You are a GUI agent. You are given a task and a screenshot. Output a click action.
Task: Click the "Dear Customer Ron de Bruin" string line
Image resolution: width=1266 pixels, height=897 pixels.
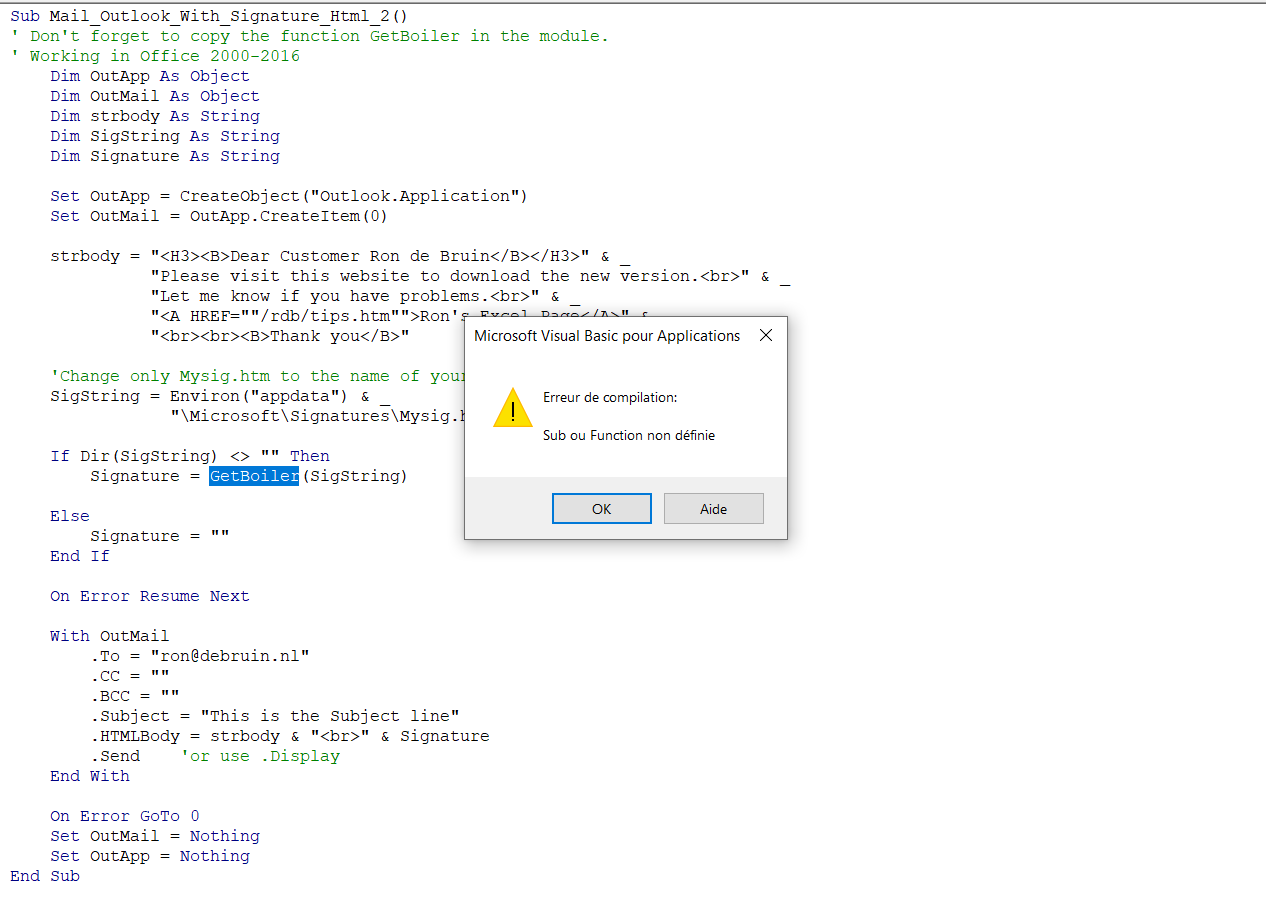point(340,256)
